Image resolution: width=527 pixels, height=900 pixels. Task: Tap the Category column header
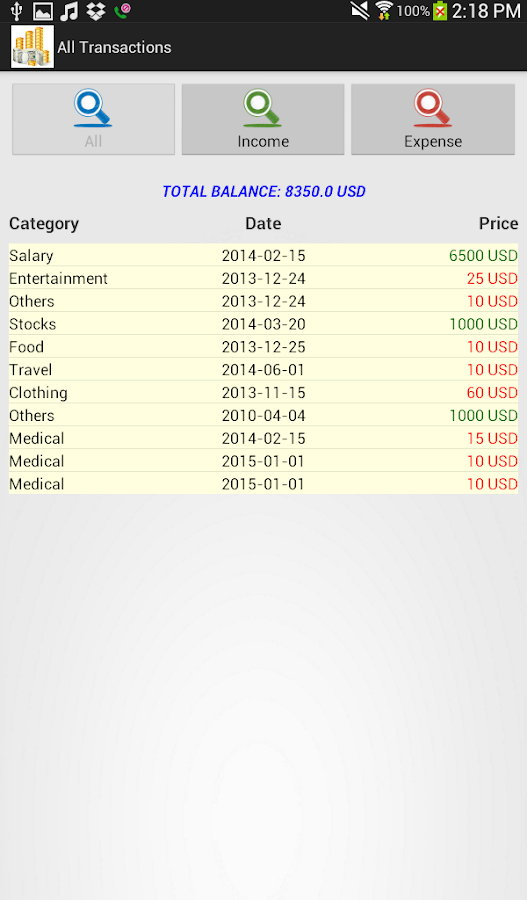(x=44, y=224)
